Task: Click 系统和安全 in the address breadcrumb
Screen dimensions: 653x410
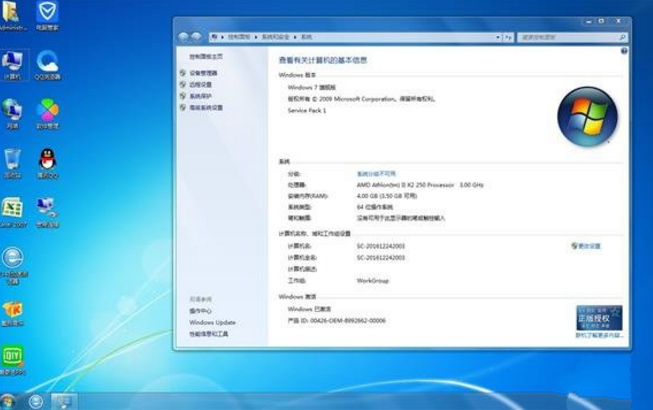Action: [275, 37]
